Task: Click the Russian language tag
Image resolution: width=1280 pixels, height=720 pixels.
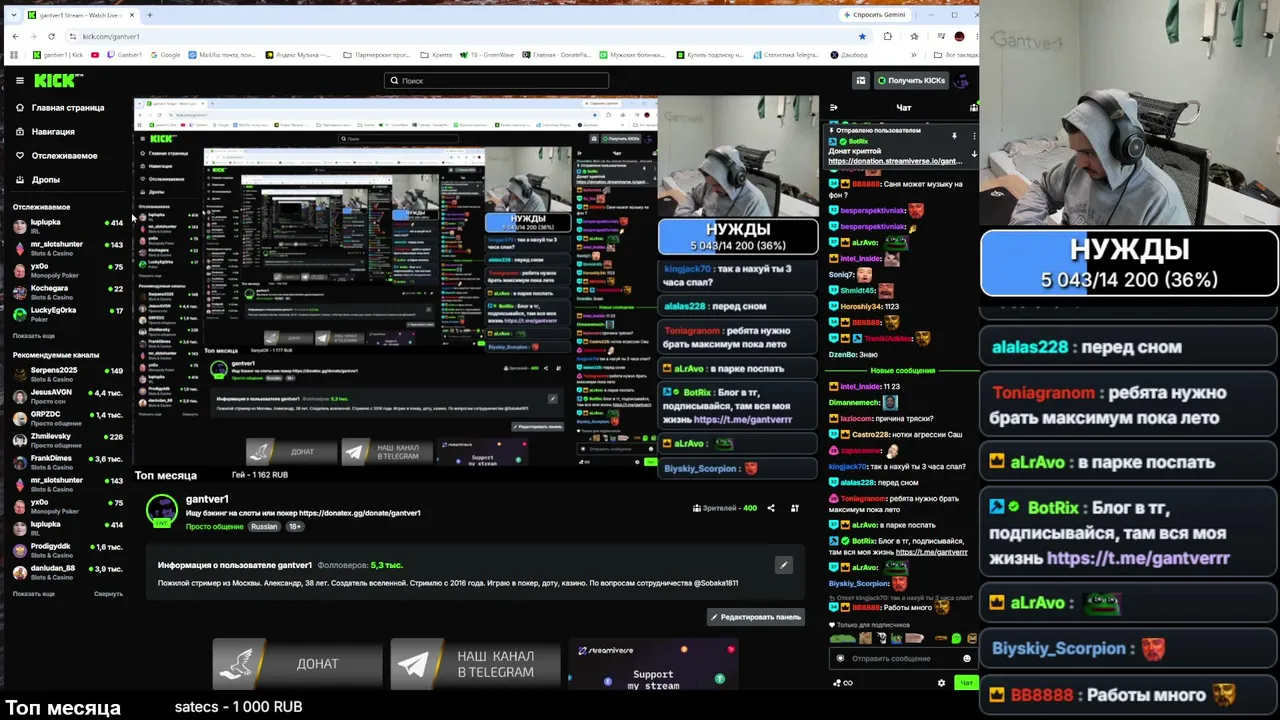Action: pyautogui.click(x=264, y=526)
